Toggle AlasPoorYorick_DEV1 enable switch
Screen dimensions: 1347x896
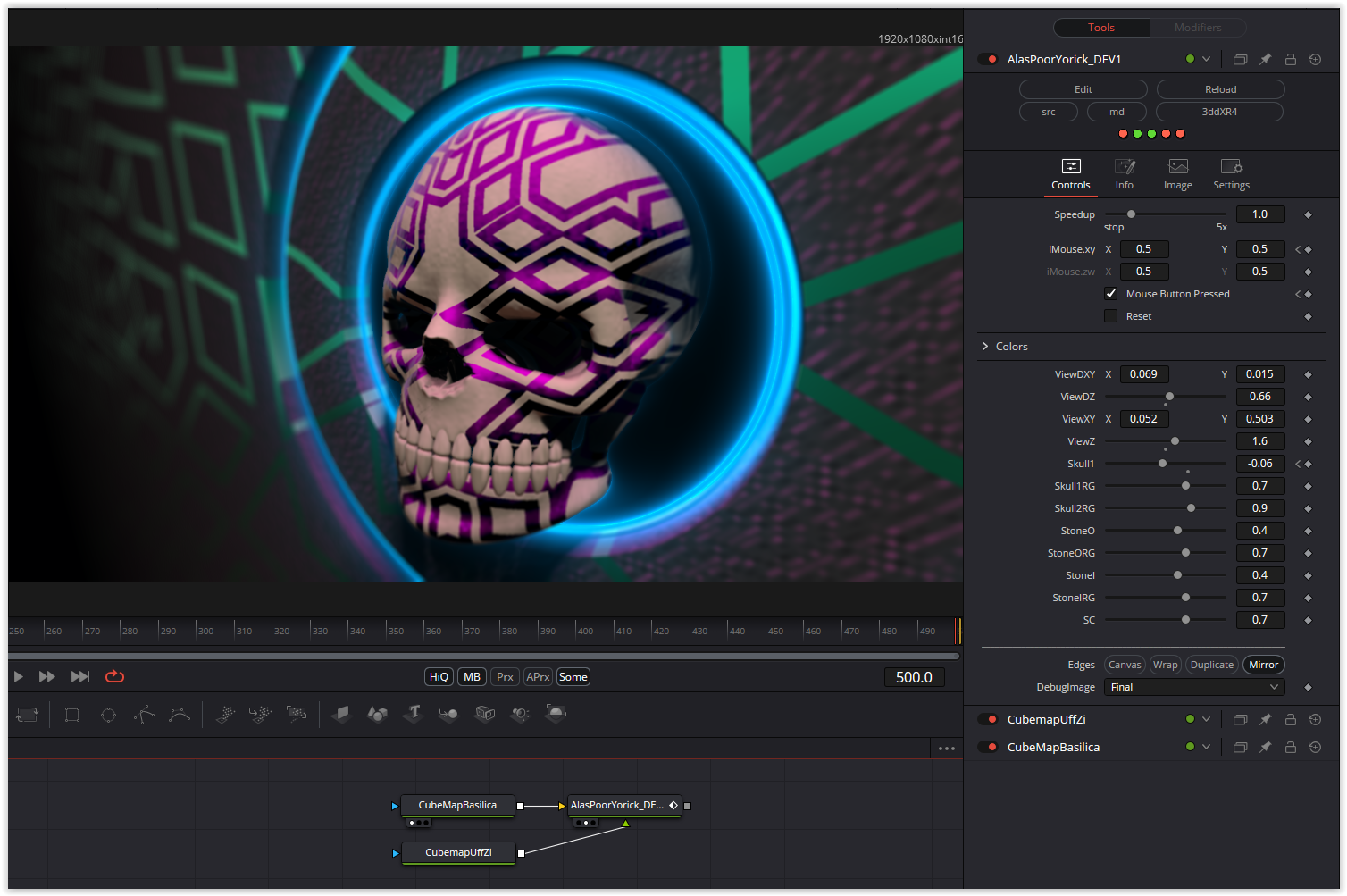click(988, 59)
